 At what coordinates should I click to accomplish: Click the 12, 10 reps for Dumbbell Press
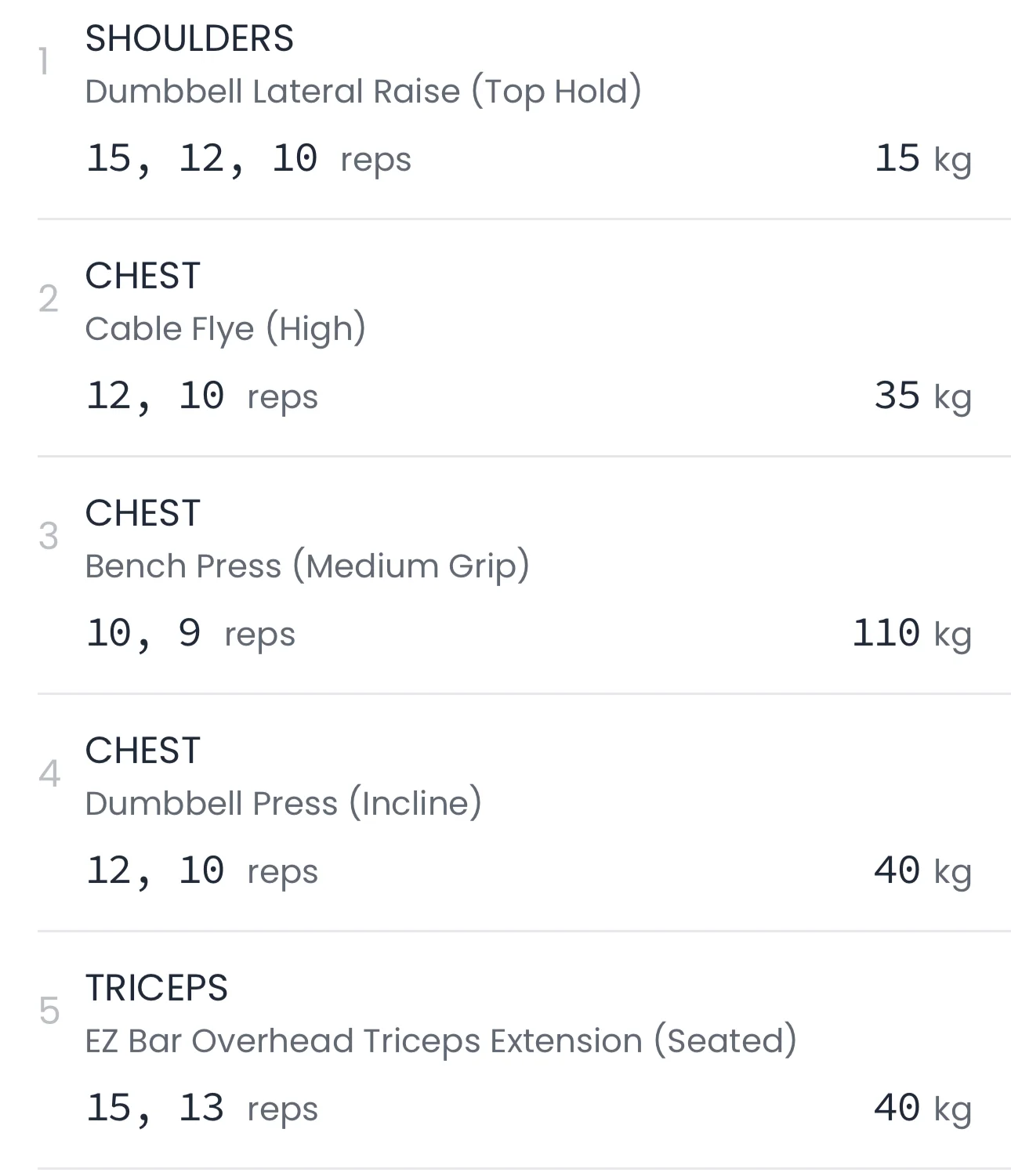201,871
